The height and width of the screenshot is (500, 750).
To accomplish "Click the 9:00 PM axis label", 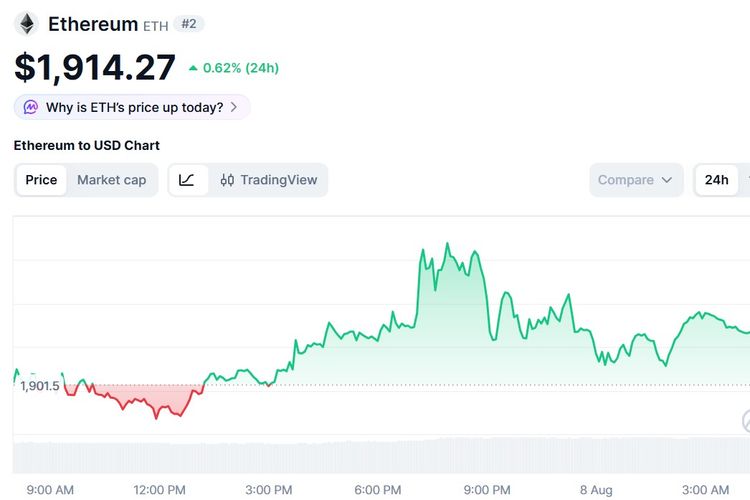I will pos(487,490).
